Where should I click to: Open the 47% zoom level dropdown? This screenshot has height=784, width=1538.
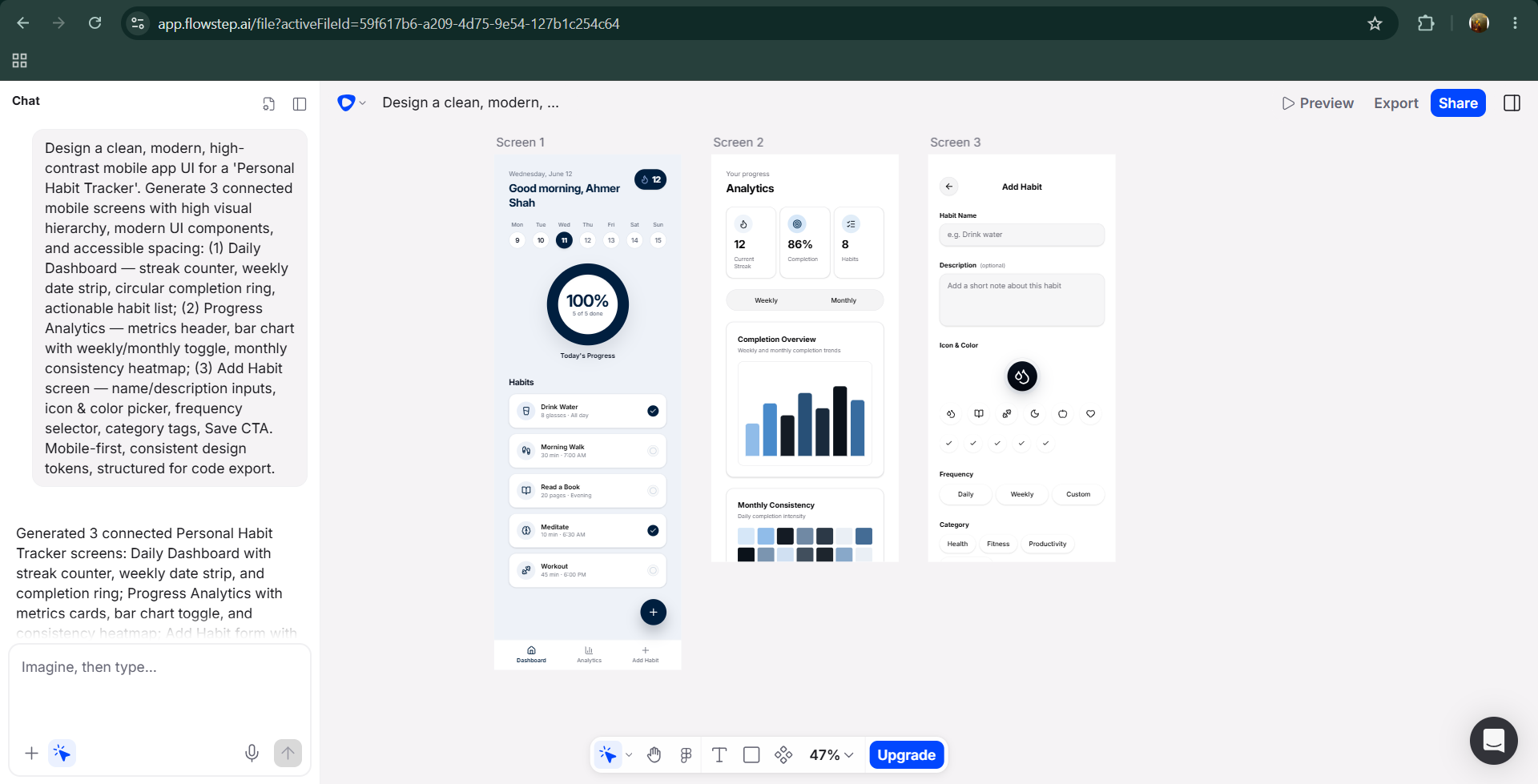(x=831, y=754)
